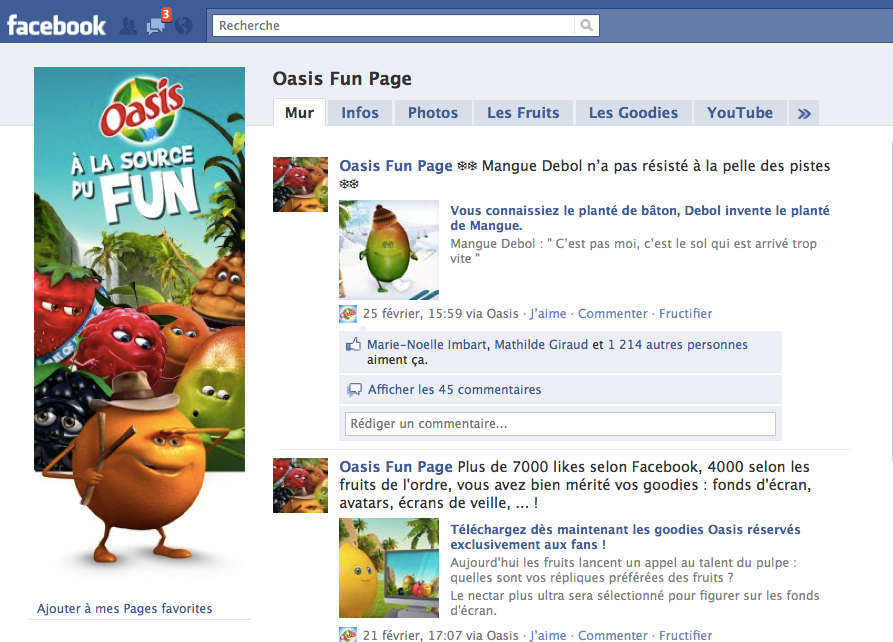
Task: Click Oasis Fun Page name on Mangue post
Action: pyautogui.click(x=396, y=166)
